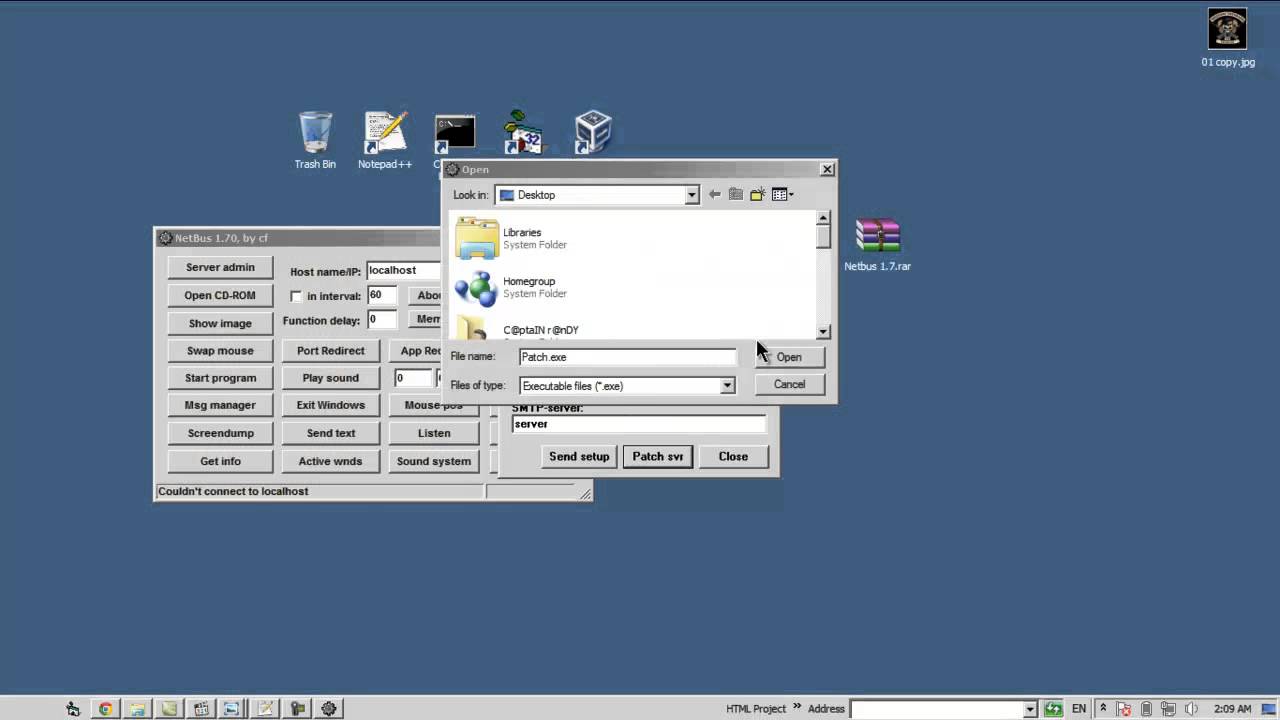Click the Mouse pos button
This screenshot has width=1280, height=720.
434,406
